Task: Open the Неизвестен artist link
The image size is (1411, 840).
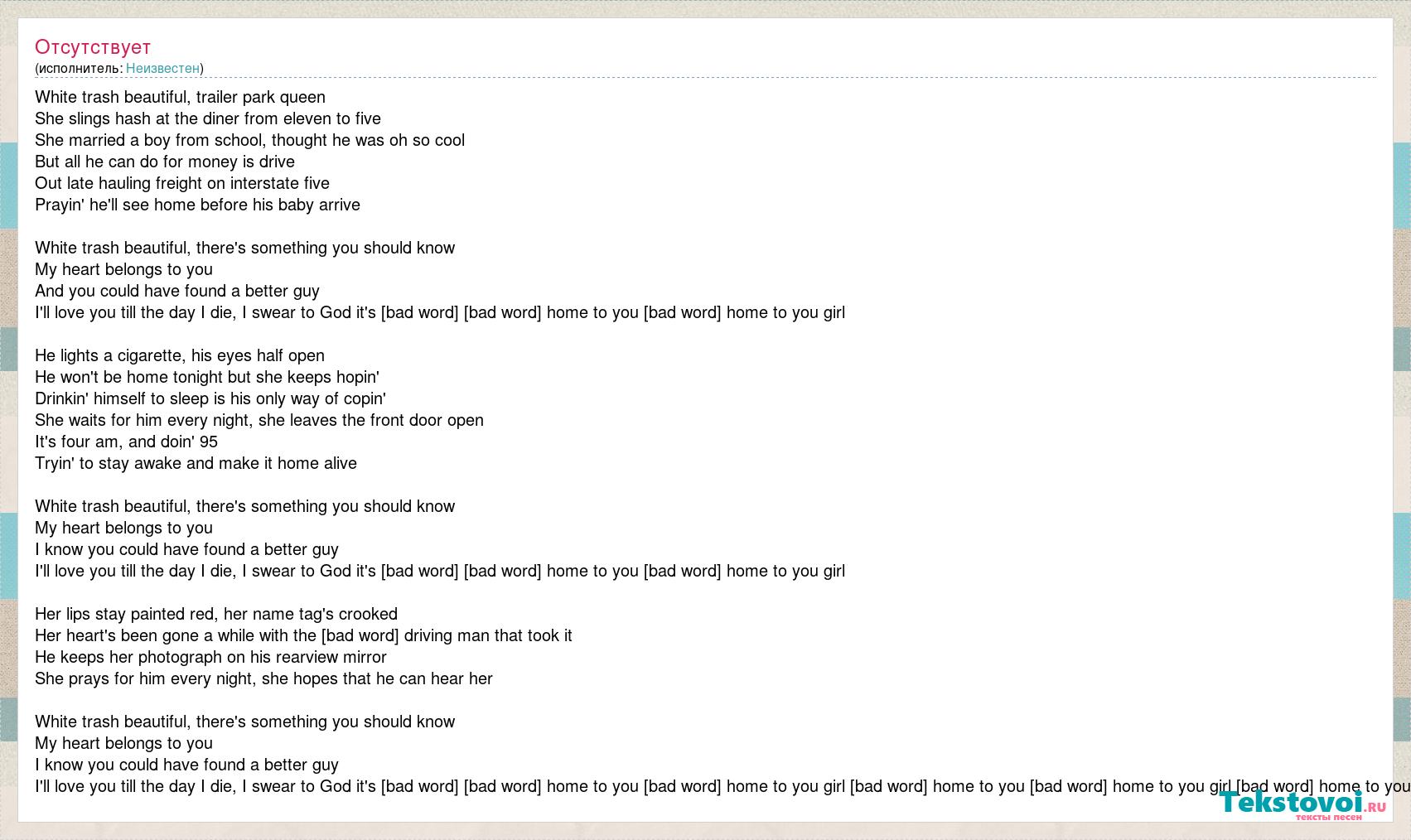Action: coord(162,68)
